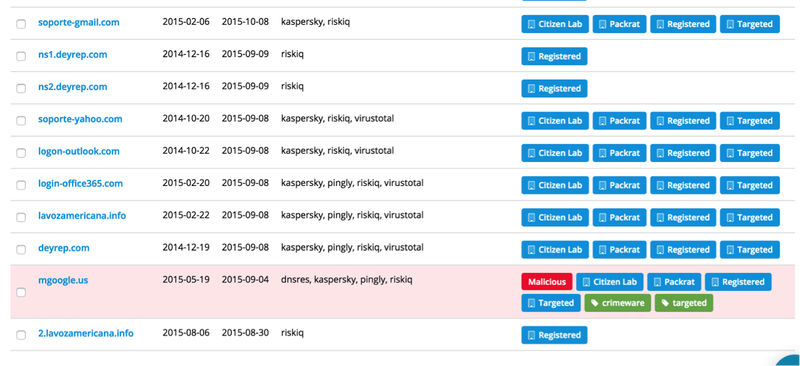Click Registered tag on 2.lavozamericana.info row
800x366 pixels.
click(x=554, y=335)
